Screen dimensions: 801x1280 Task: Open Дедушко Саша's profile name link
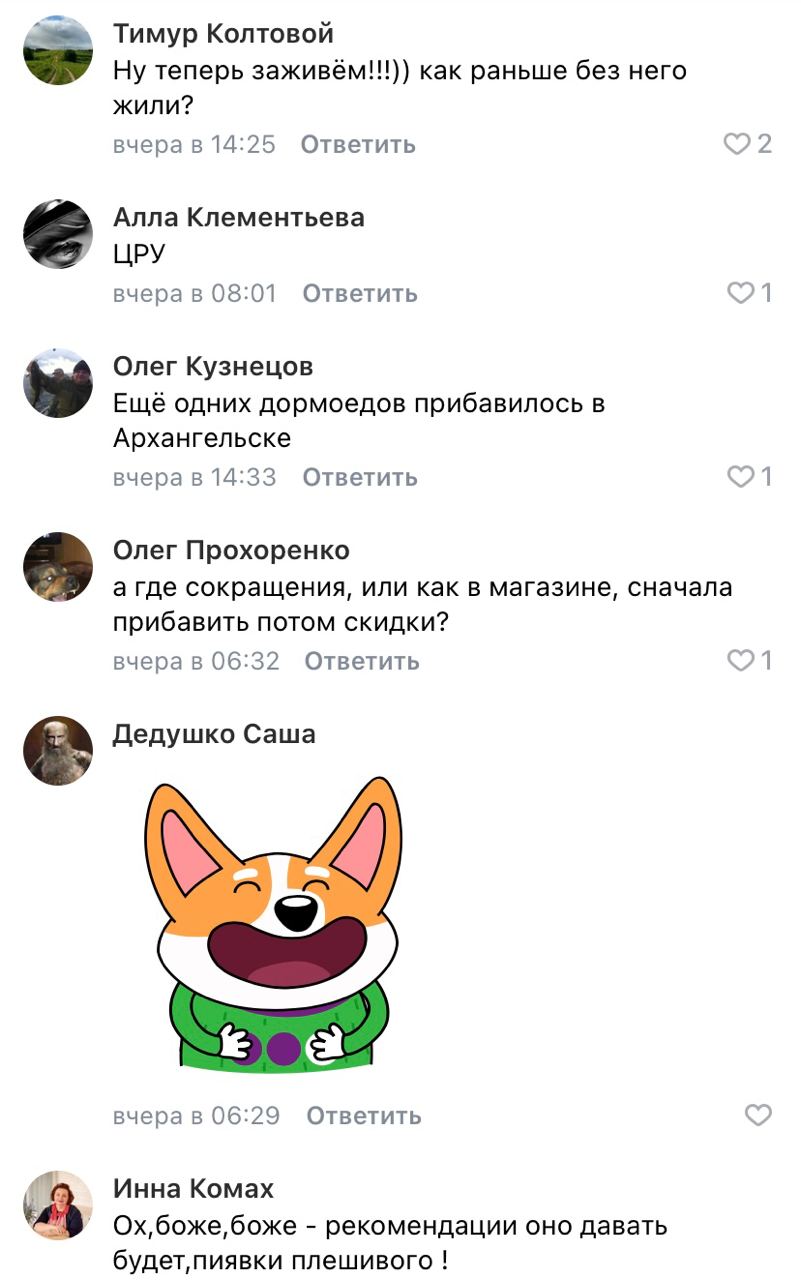(214, 734)
